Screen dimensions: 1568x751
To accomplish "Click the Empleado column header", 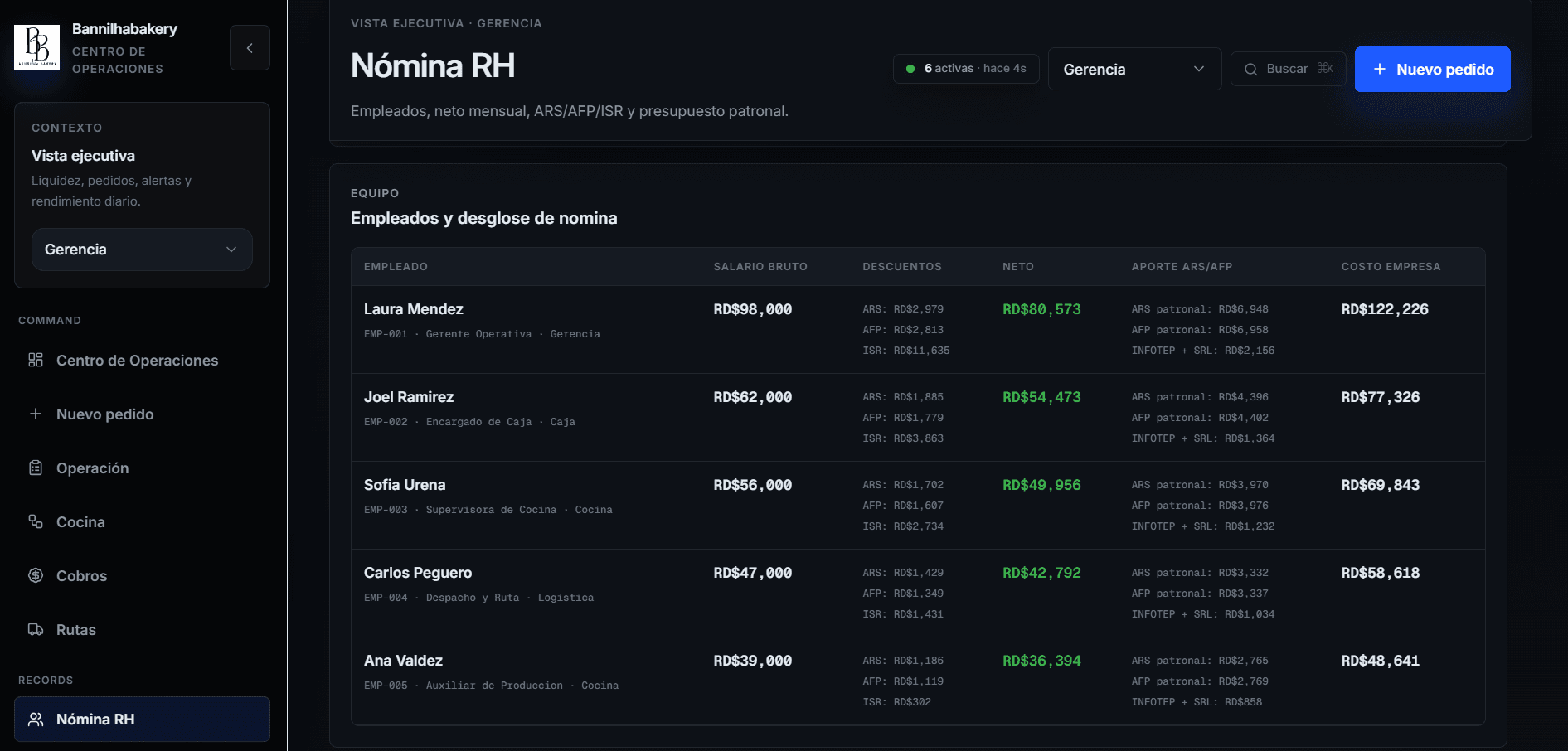I will tap(396, 267).
